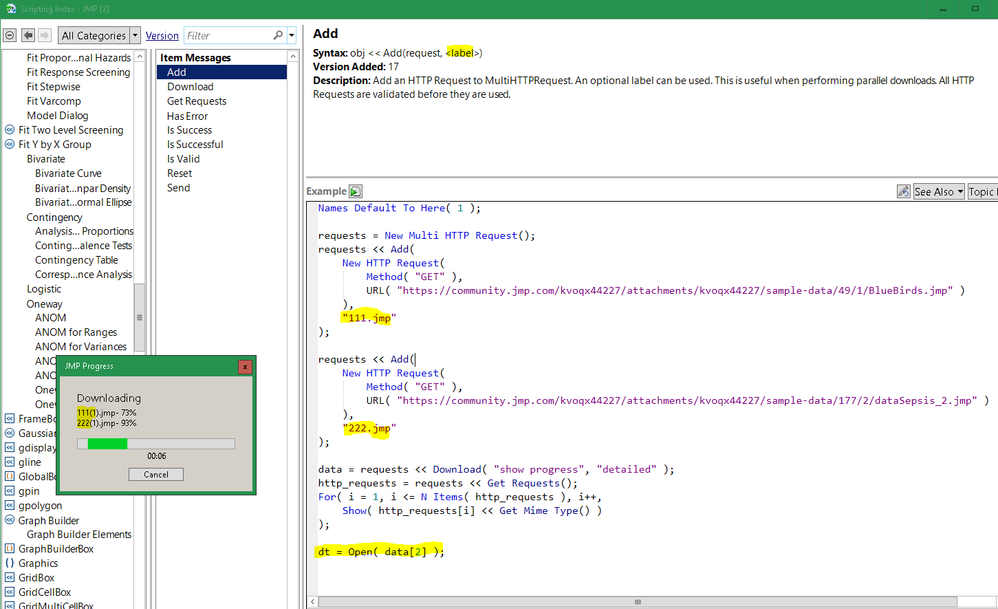The height and width of the screenshot is (609, 998).
Task: Open the Version link
Action: pos(163,35)
